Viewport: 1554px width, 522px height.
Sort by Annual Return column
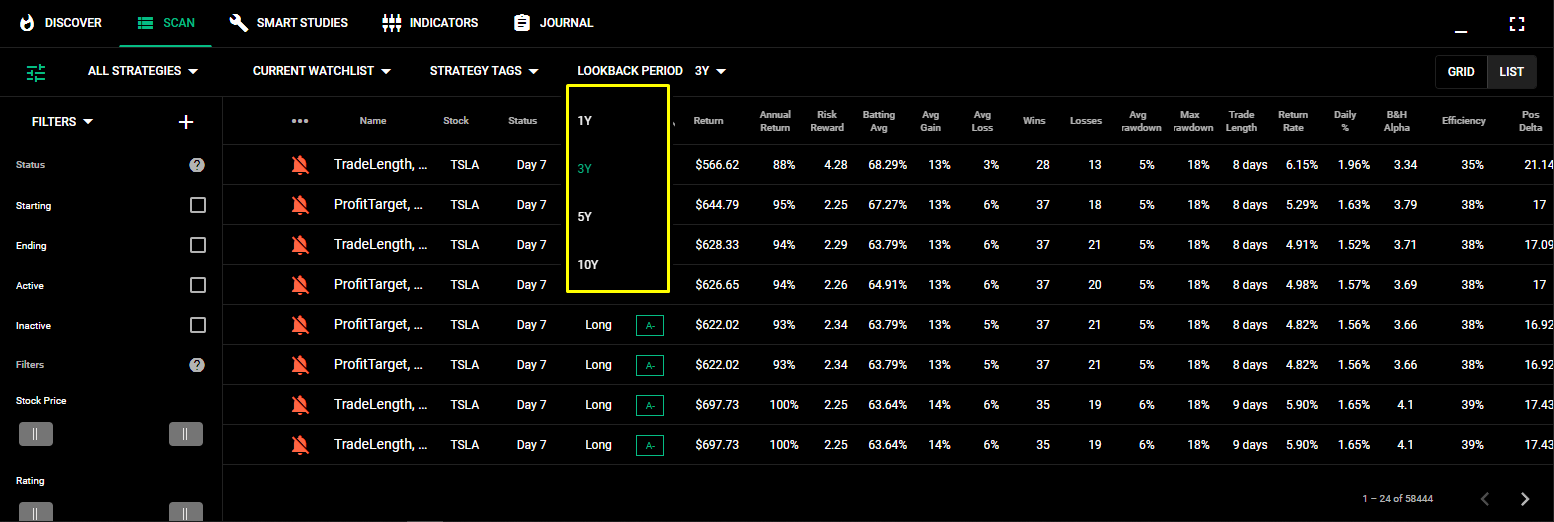pyautogui.click(x=775, y=121)
